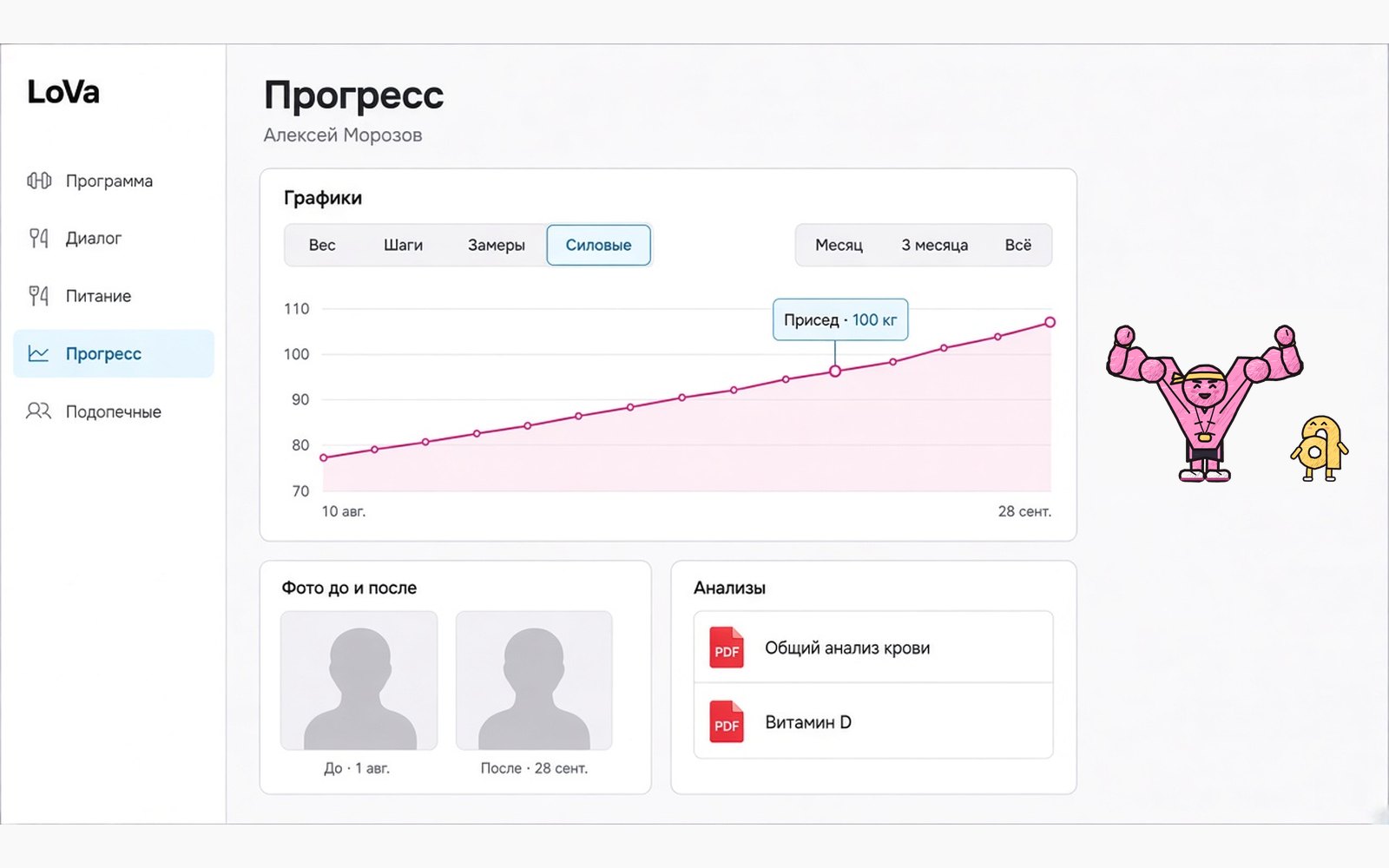Switch chart to the Замеры tab
The image size is (1389, 868).
pyautogui.click(x=497, y=245)
